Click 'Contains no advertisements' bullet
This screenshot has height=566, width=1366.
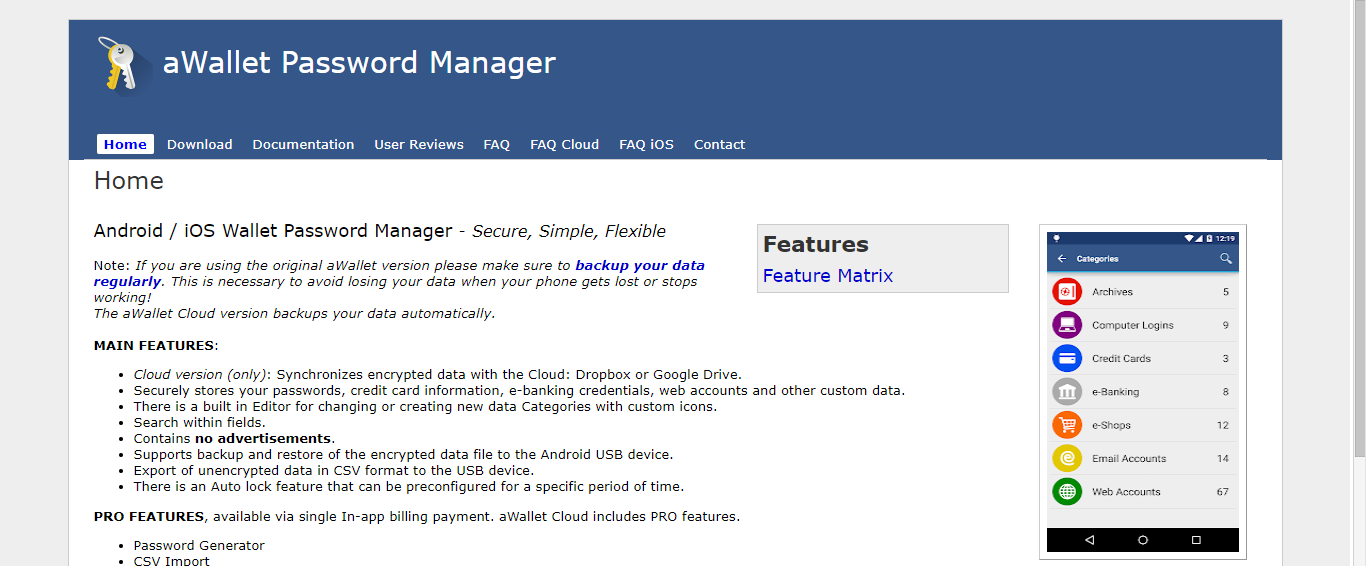click(x=234, y=438)
